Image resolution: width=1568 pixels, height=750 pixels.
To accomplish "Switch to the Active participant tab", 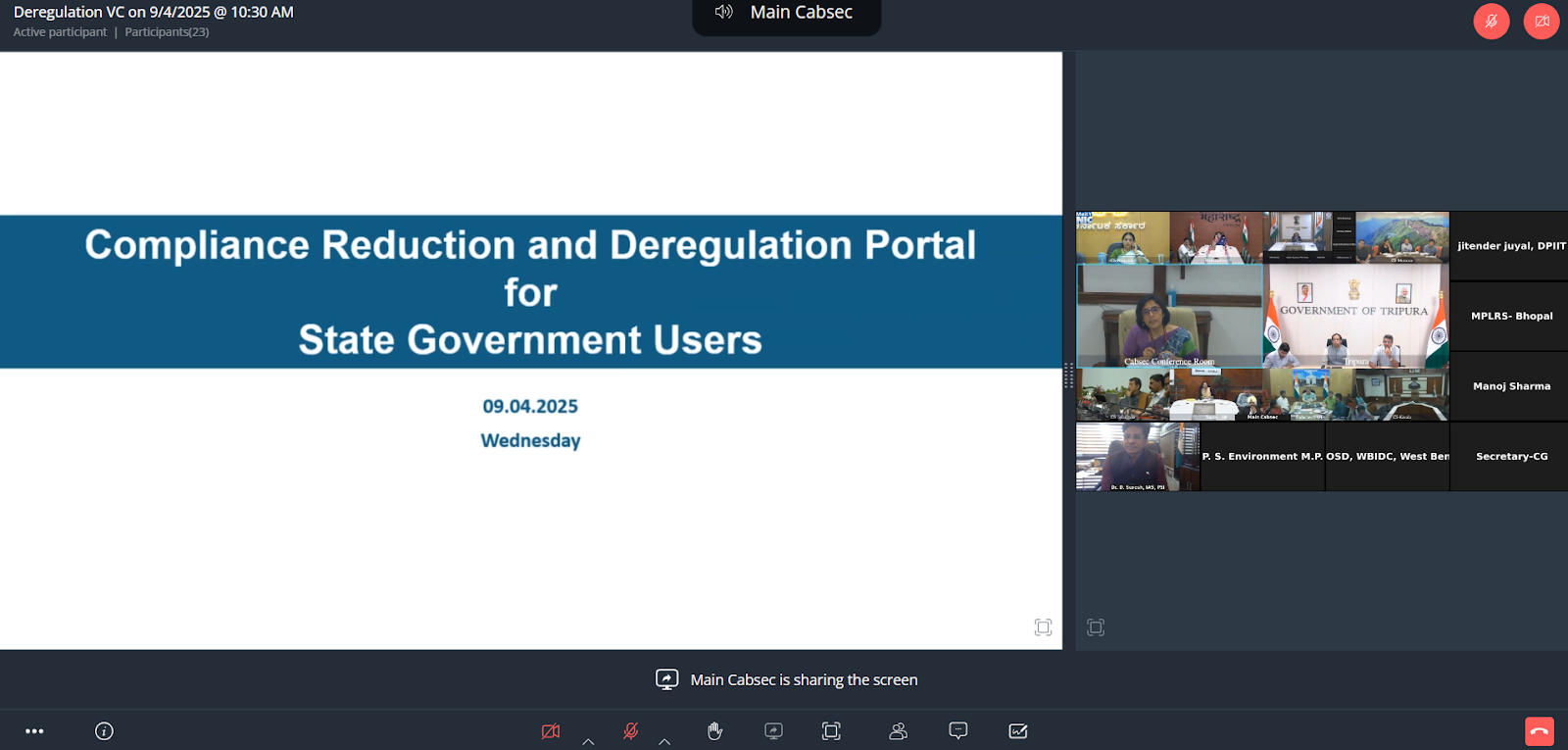I will tap(60, 32).
